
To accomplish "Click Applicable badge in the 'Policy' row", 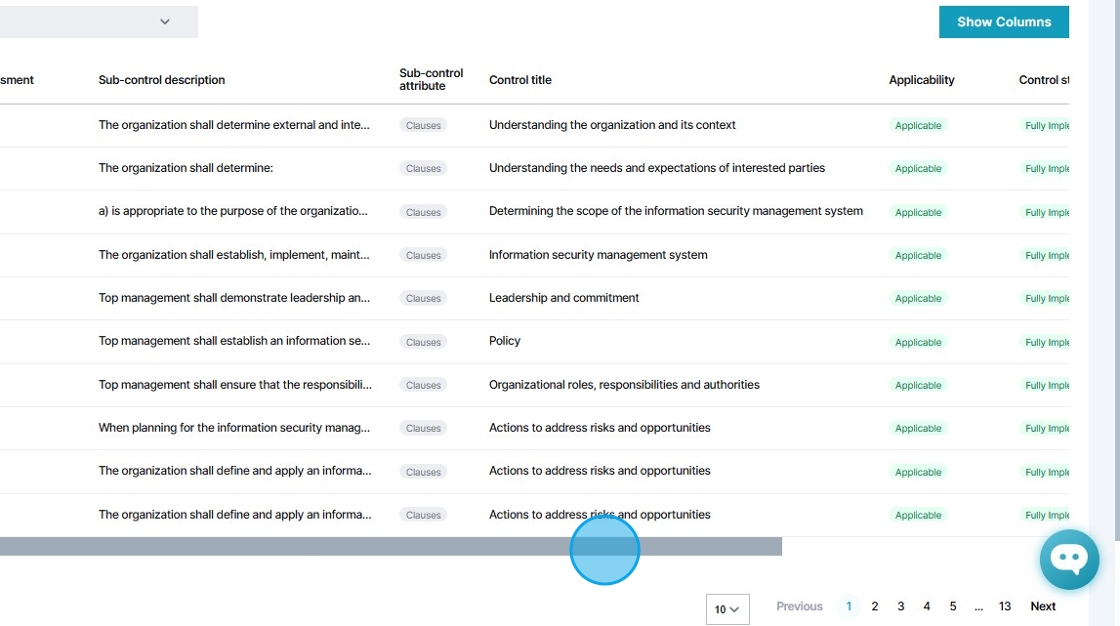I will (x=918, y=342).
